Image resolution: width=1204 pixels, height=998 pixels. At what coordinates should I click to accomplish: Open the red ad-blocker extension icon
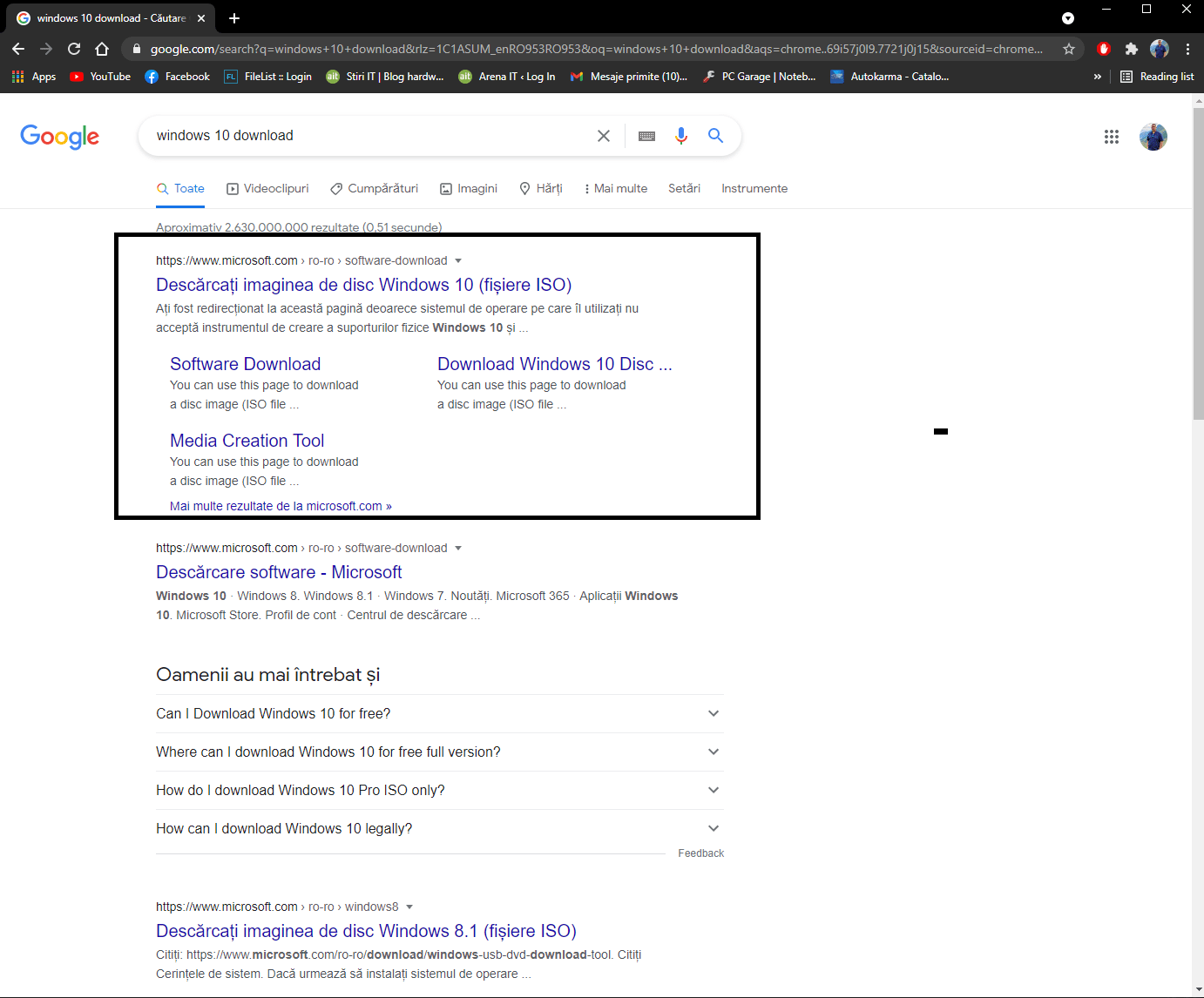[x=1104, y=49]
